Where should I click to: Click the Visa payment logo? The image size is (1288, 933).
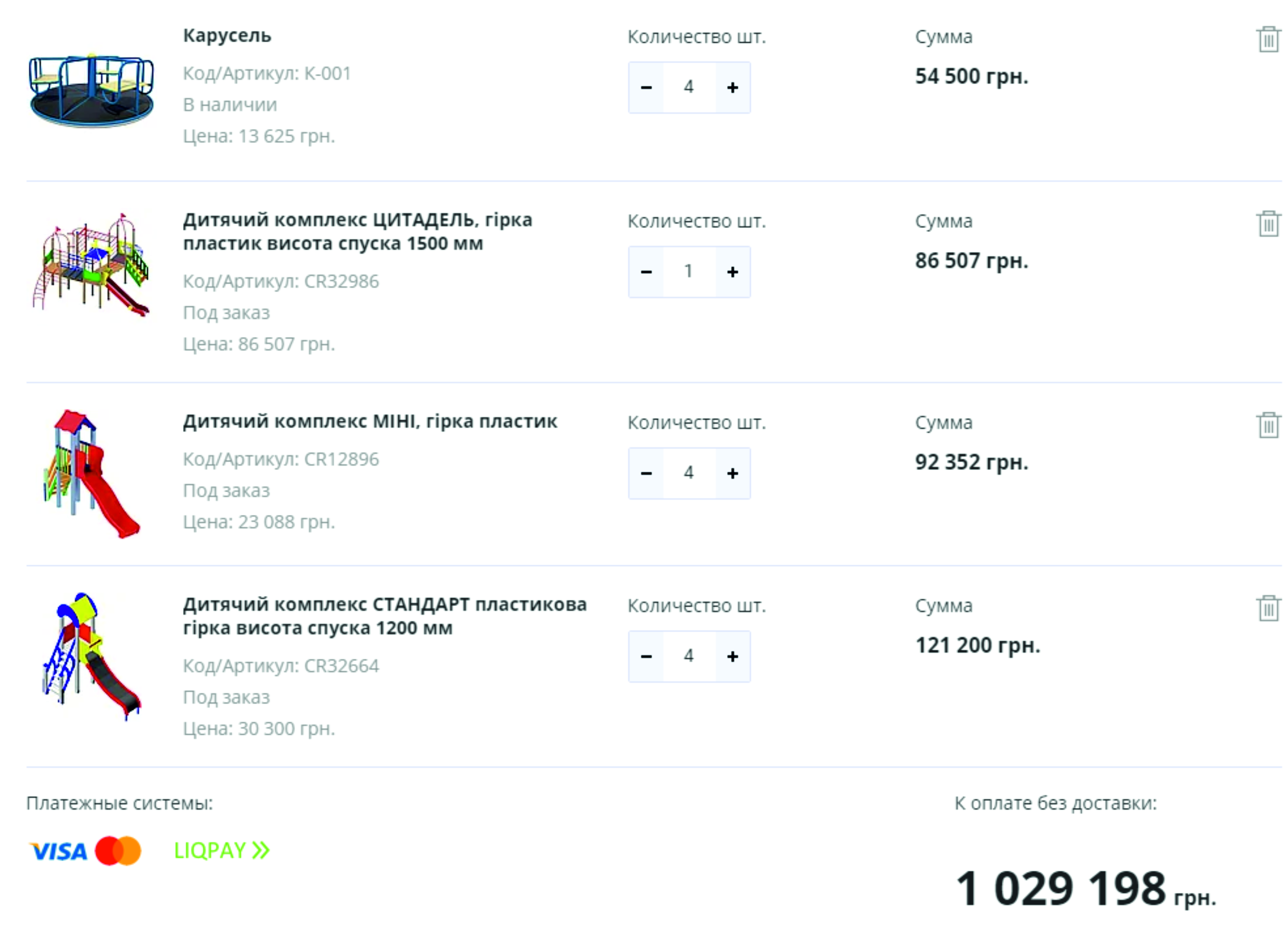click(x=59, y=851)
